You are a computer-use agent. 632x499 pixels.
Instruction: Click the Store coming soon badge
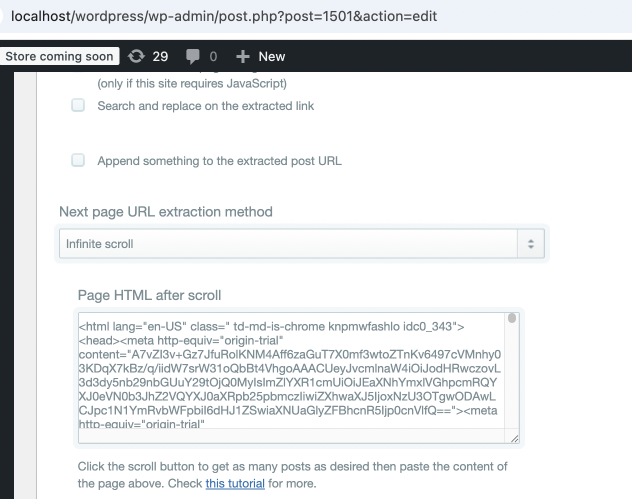[60, 57]
